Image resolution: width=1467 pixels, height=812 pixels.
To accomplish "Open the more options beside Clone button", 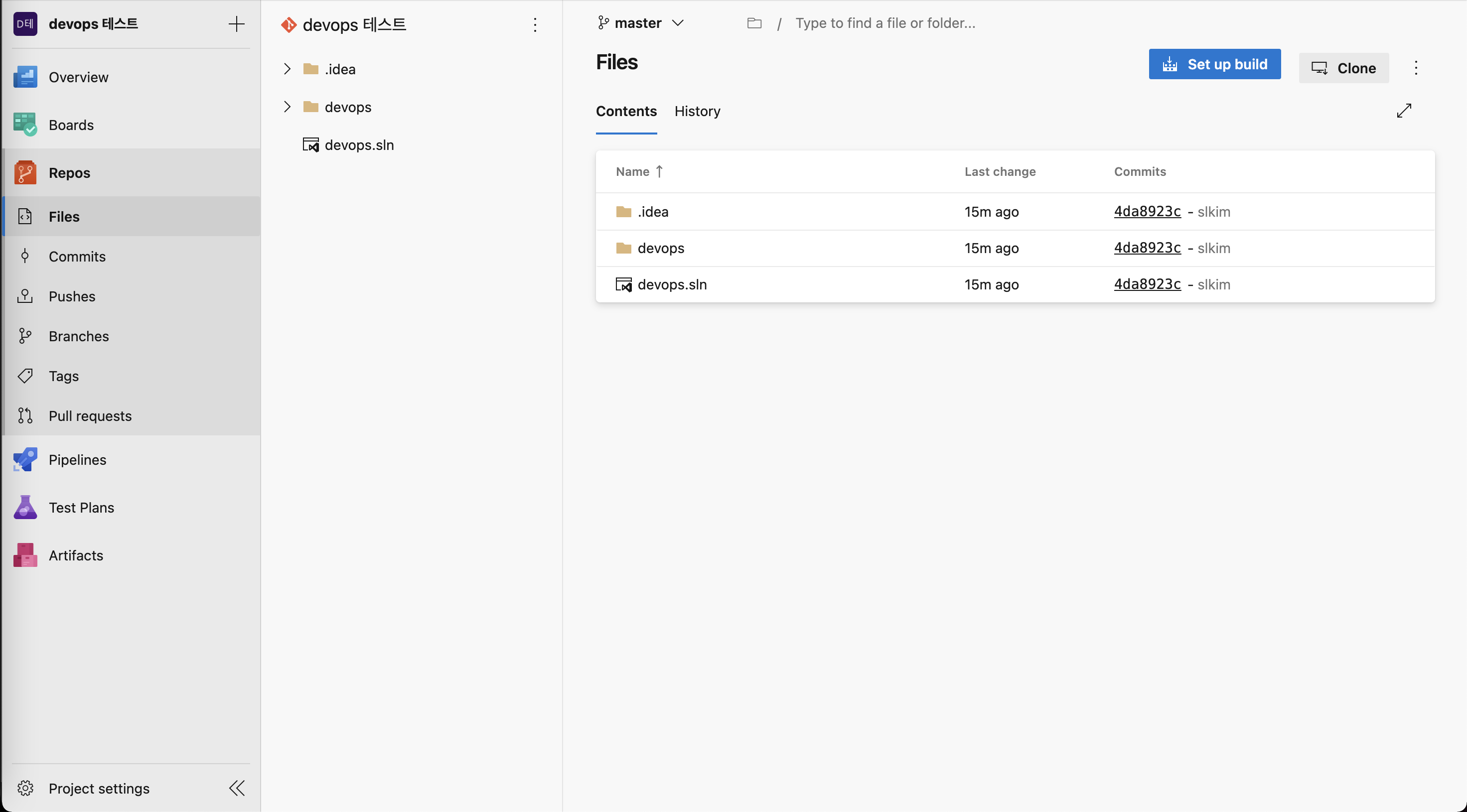I will (1416, 68).
